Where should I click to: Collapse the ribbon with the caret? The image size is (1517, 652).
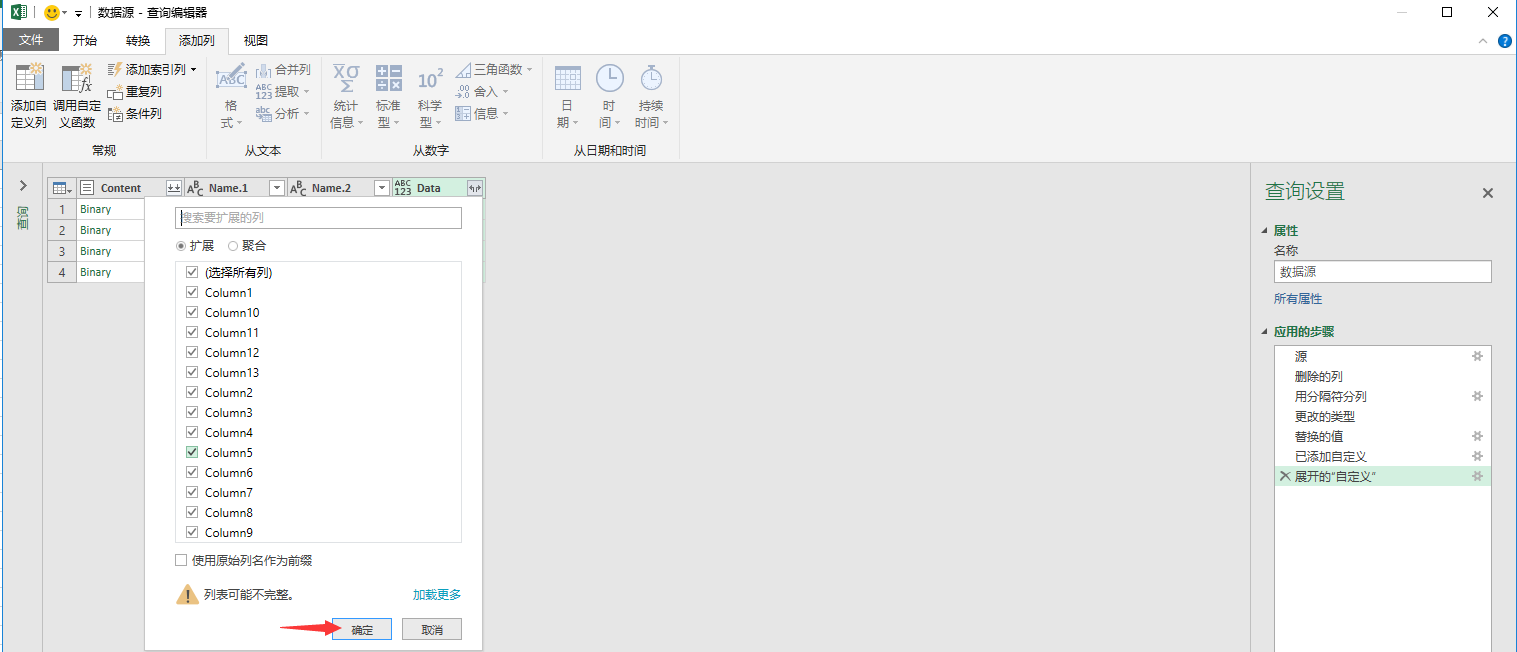pos(1482,41)
